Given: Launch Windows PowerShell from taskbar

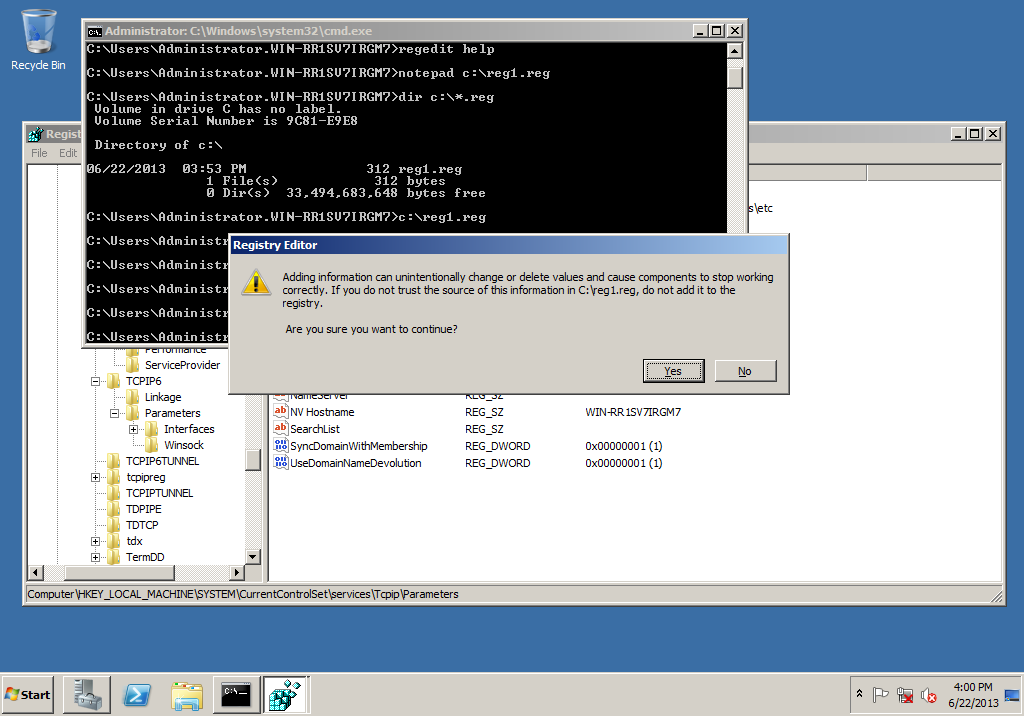Looking at the screenshot, I should click(137, 694).
